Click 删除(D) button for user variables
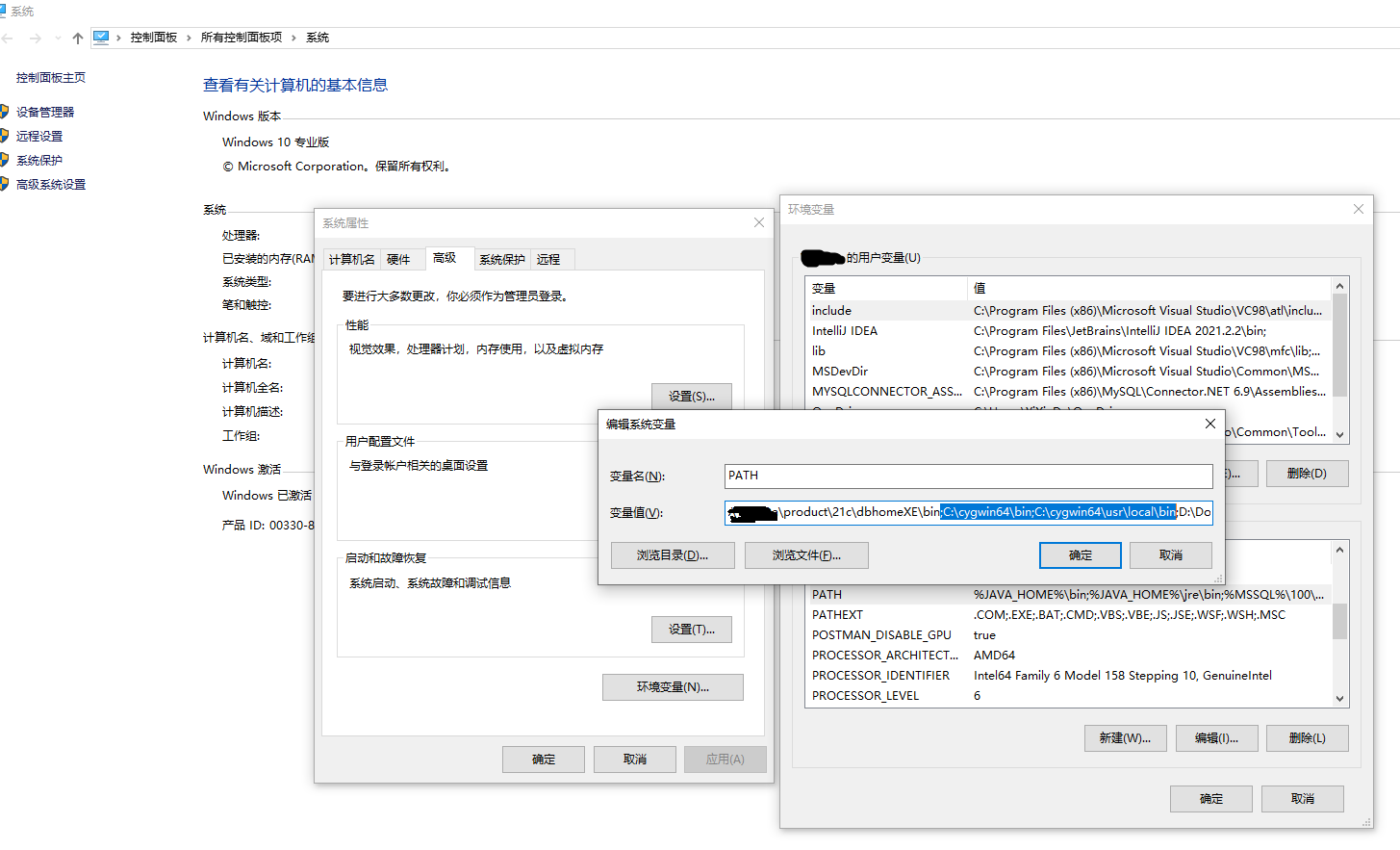 tap(1307, 474)
